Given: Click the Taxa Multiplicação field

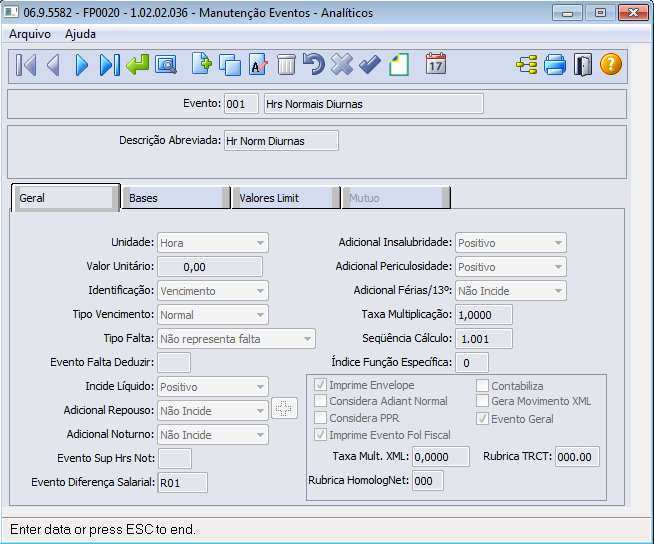Looking at the screenshot, I should pyautogui.click(x=484, y=315).
